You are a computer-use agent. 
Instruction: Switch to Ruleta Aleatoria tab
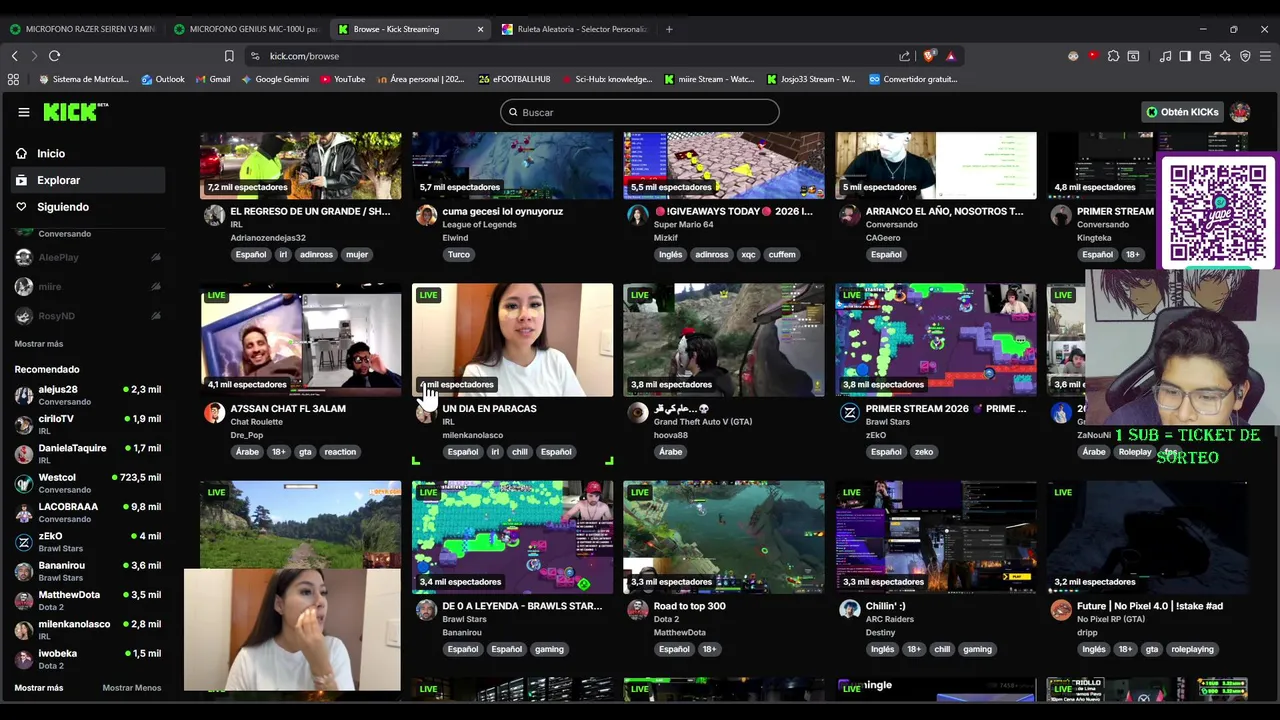click(x=574, y=29)
